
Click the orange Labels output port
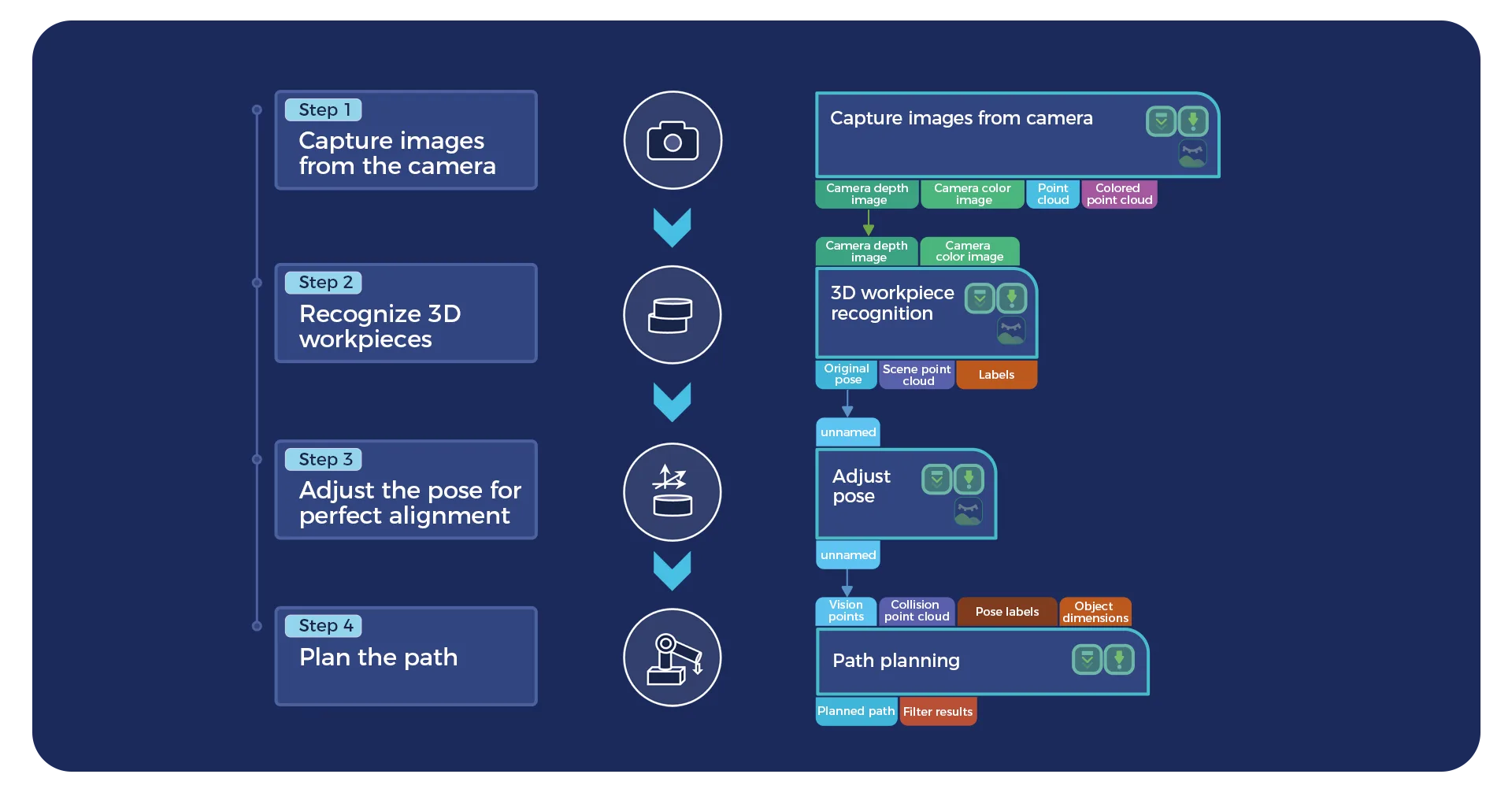tap(997, 375)
